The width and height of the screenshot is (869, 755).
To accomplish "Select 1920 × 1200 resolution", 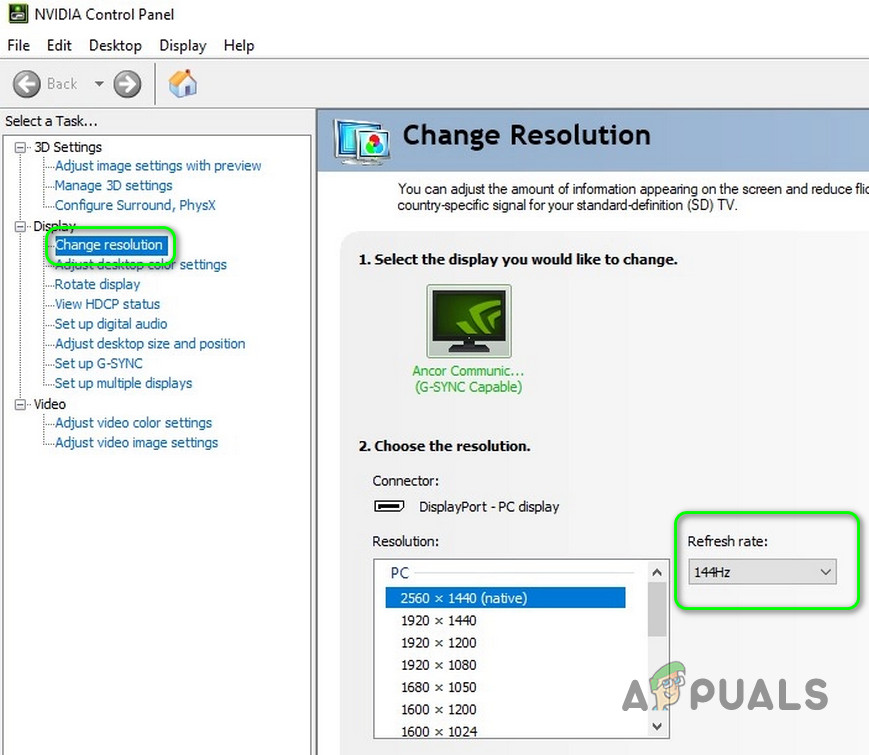I will [x=439, y=642].
